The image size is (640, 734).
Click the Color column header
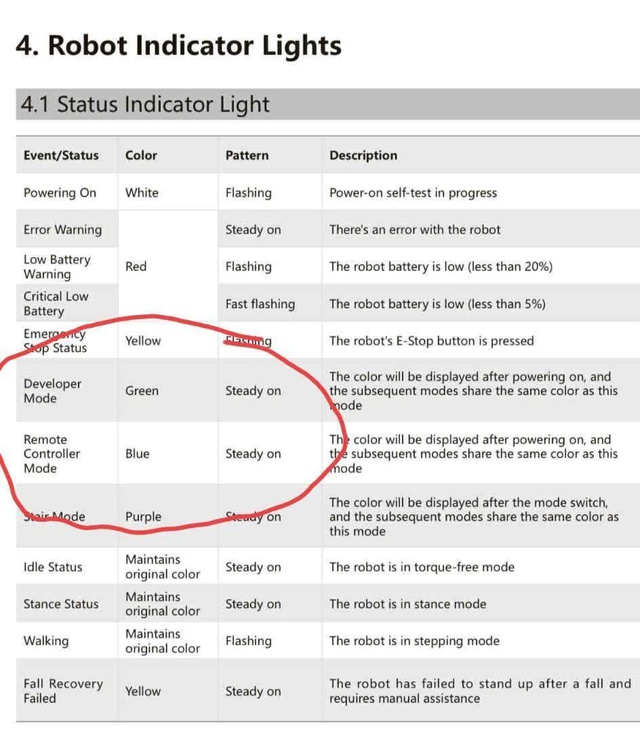tap(141, 156)
